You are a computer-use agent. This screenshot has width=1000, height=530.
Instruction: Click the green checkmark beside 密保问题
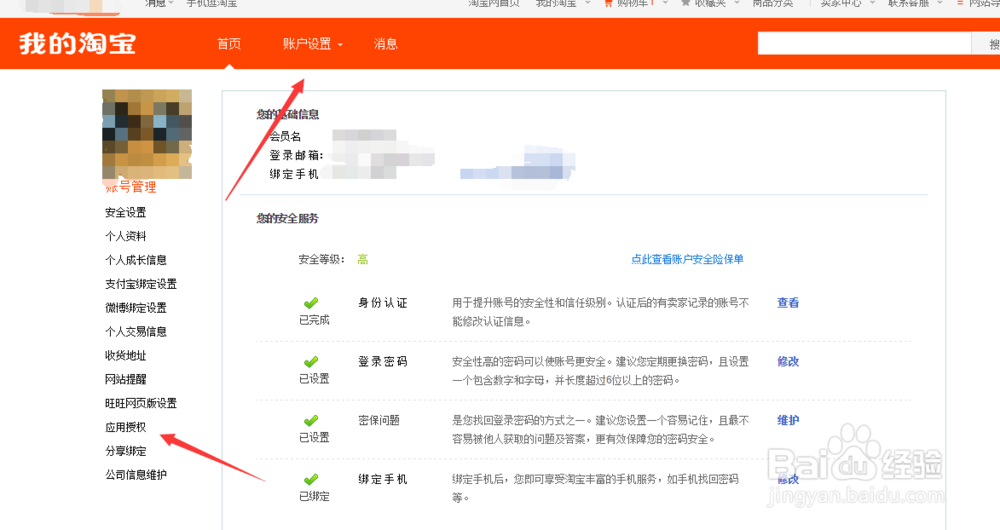point(311,420)
